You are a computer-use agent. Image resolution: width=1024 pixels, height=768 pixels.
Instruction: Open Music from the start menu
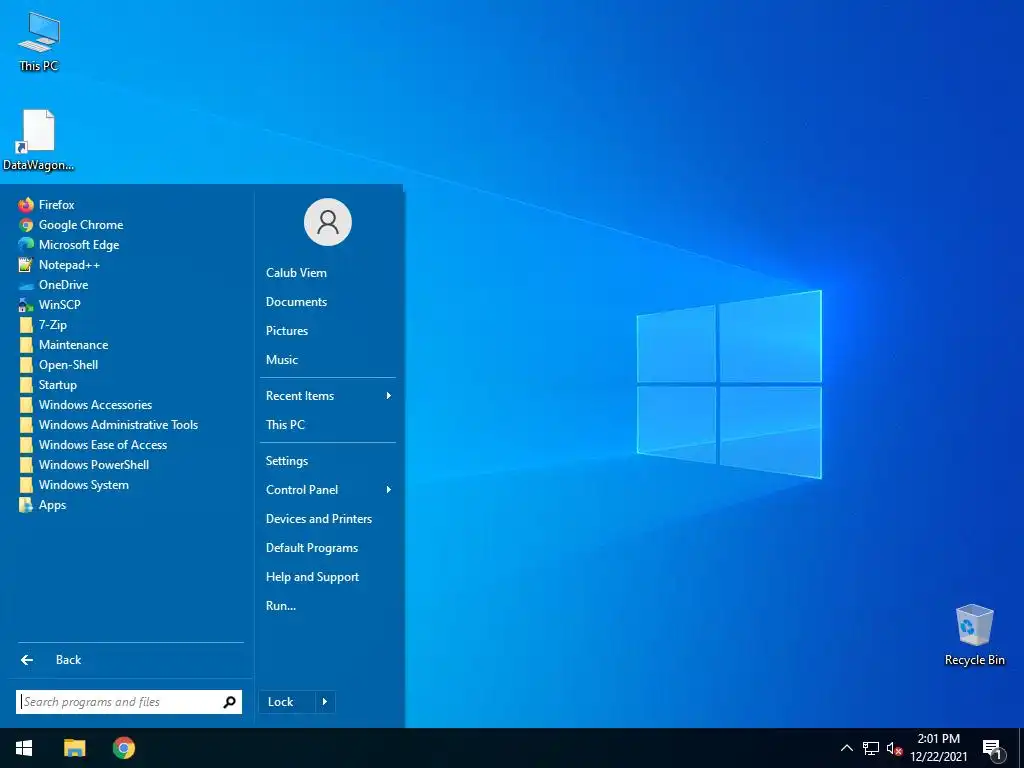[x=282, y=360]
